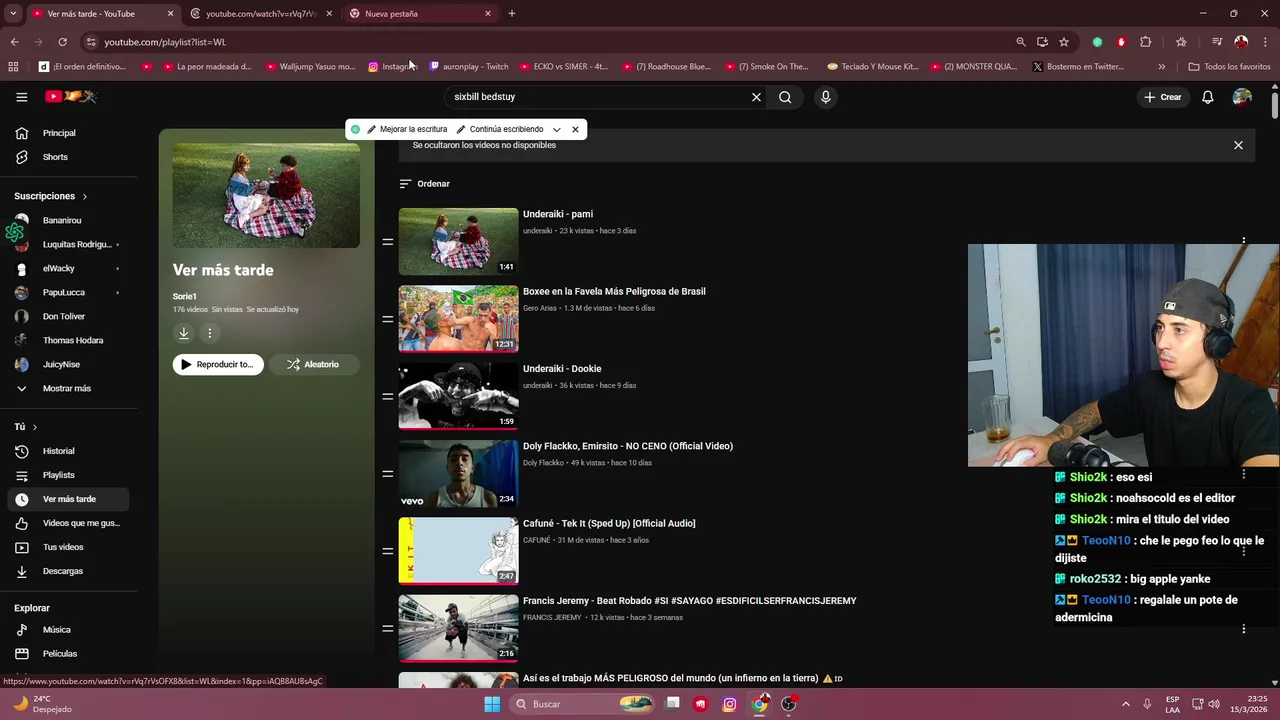Switch to youtube.com/watch browser tab
1280x720 pixels.
tap(260, 14)
